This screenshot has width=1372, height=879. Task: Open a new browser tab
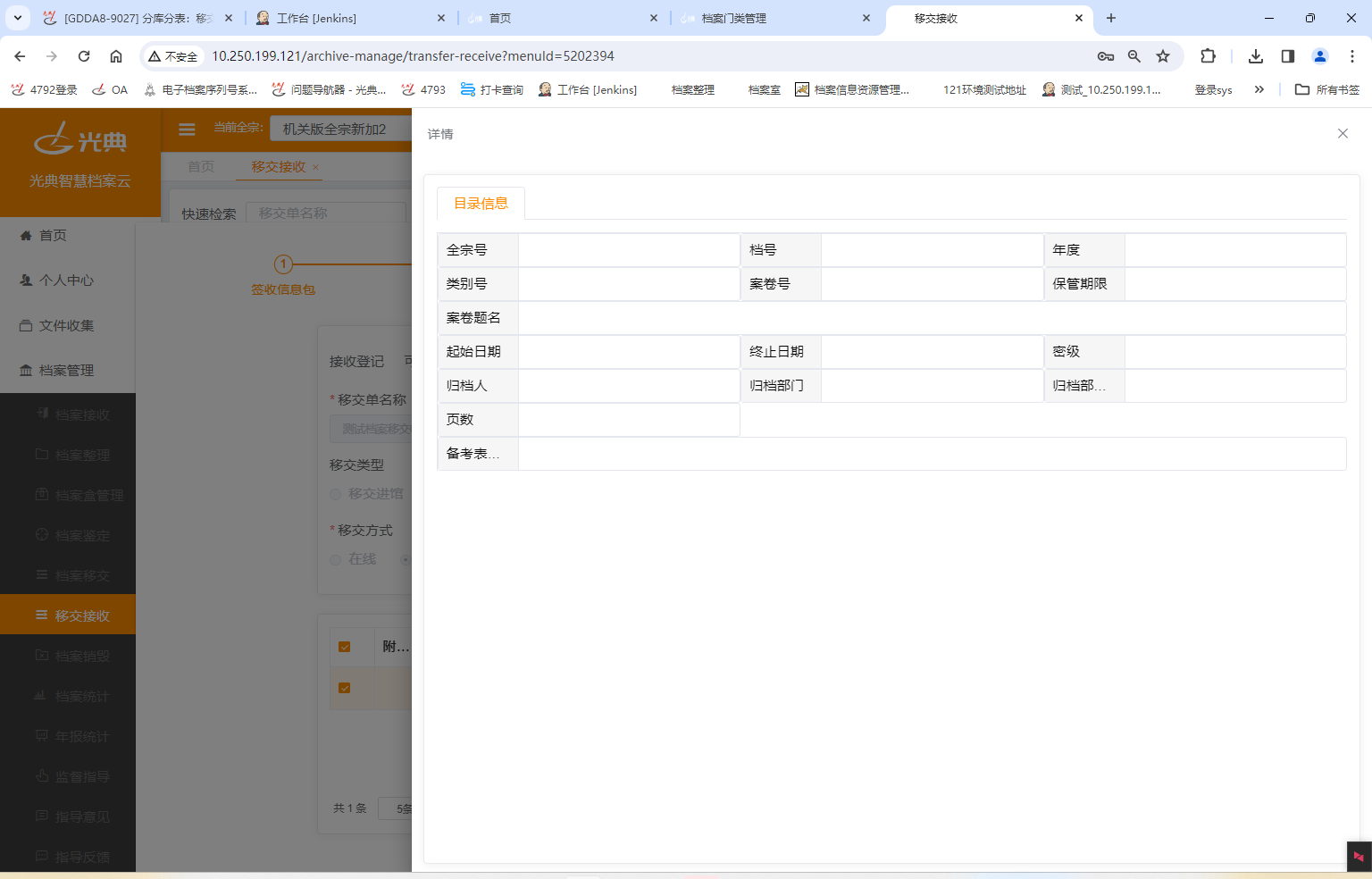tap(1111, 18)
